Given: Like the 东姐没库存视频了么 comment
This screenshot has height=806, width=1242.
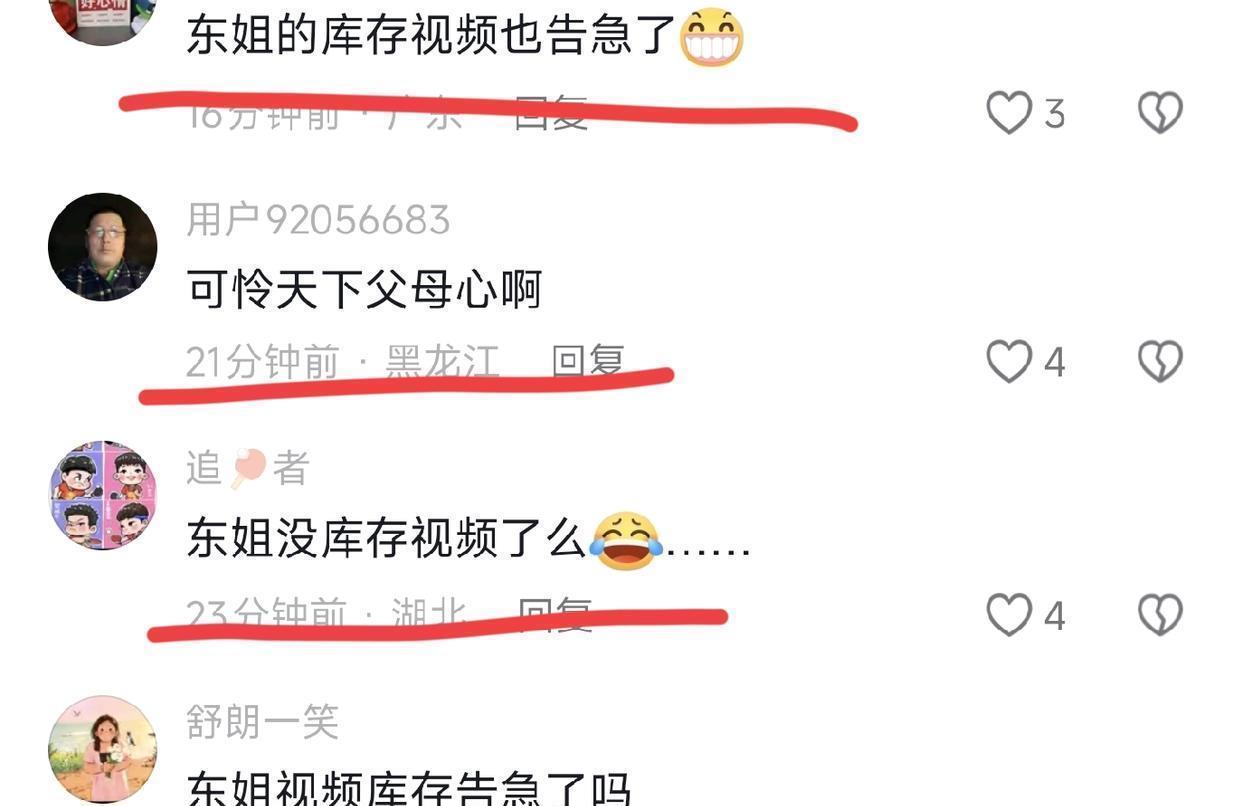Looking at the screenshot, I should pos(1009,615).
